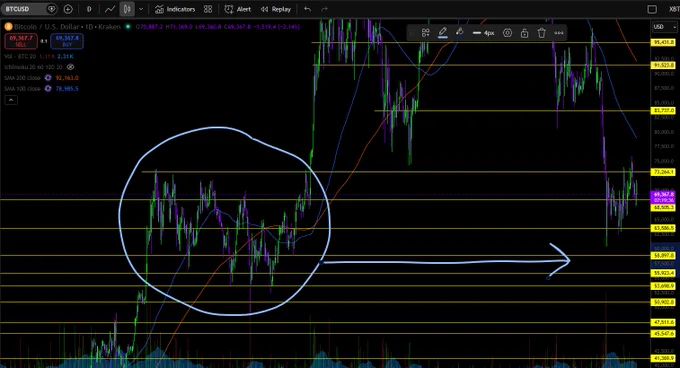Select the candlestick chart style icon

click(x=127, y=9)
